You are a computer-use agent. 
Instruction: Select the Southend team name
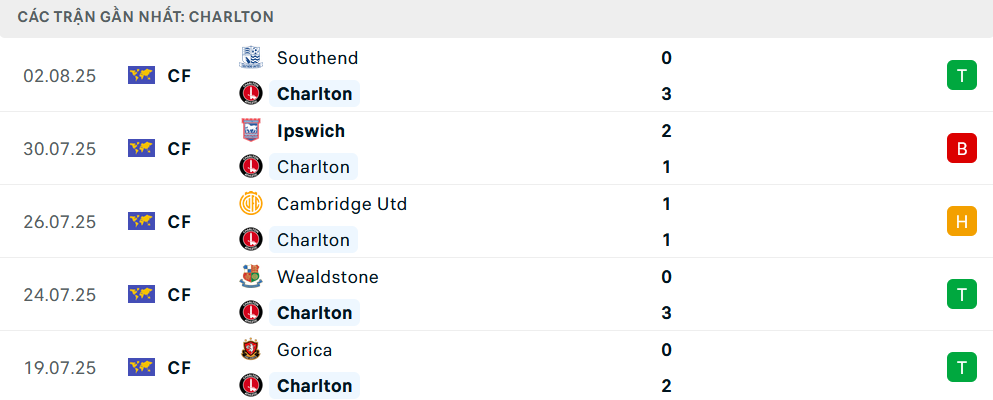(x=317, y=58)
